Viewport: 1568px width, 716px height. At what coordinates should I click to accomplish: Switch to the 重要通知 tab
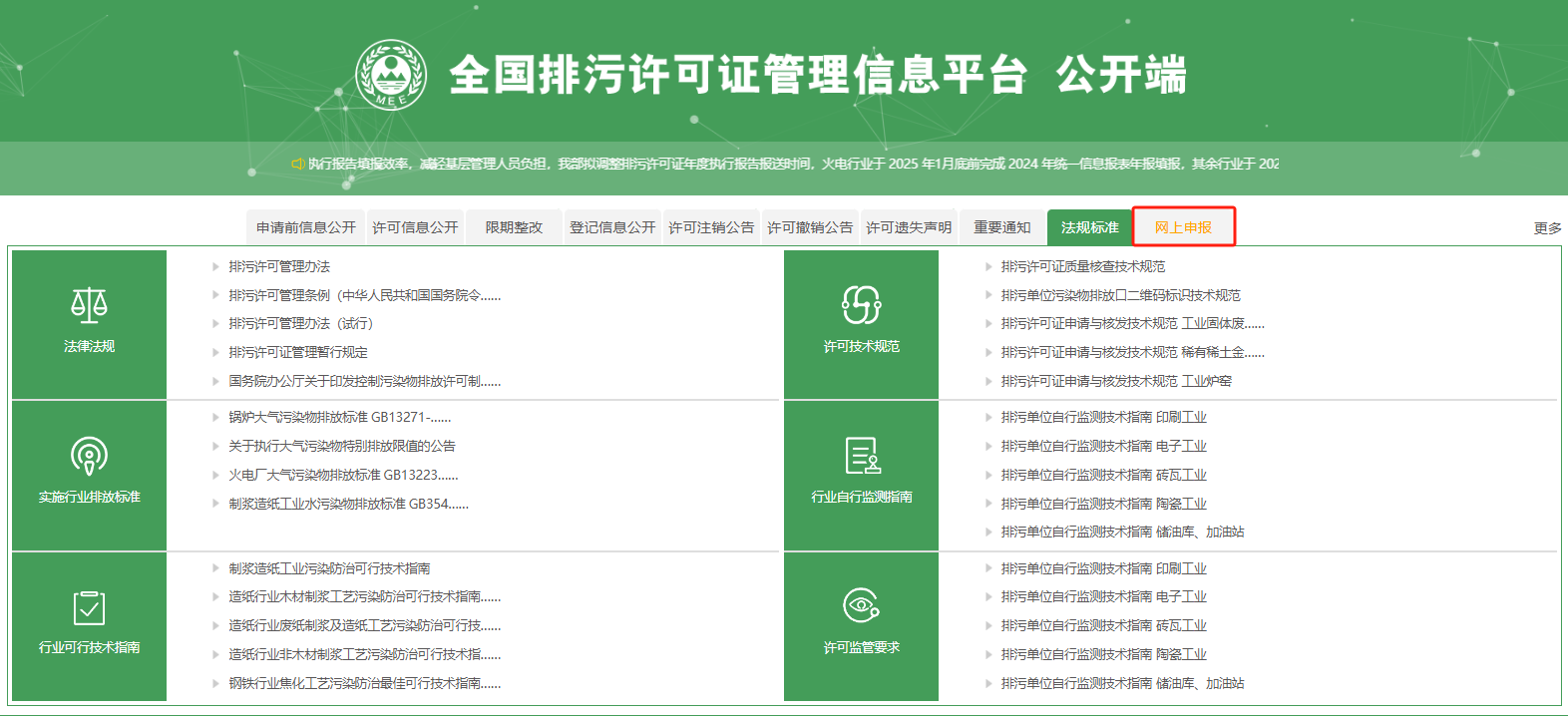1001,227
